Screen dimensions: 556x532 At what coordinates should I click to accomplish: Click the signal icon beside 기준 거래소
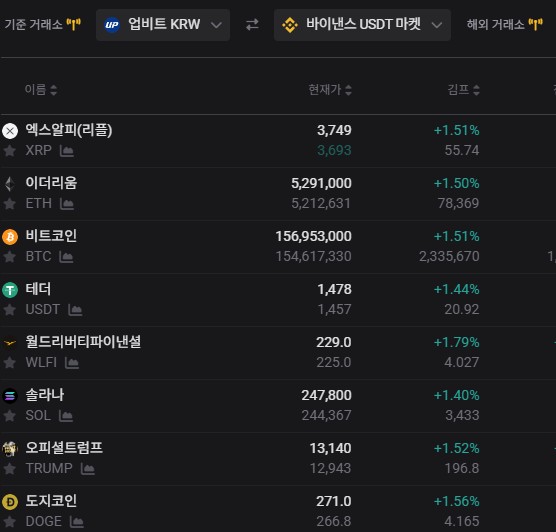click(74, 24)
